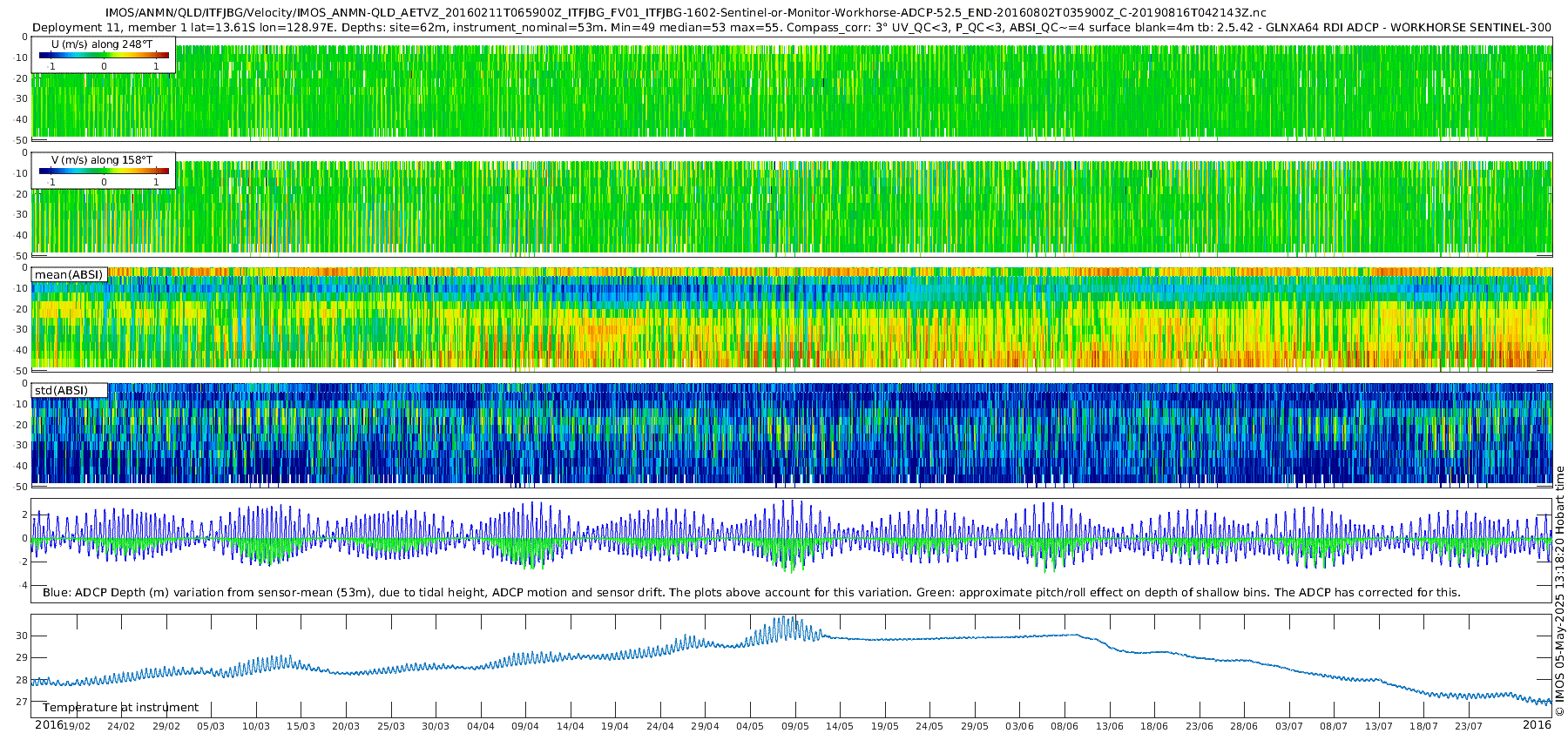Click the Deployment 11 metadata line
This screenshot has width=1568, height=740.
[792, 27]
